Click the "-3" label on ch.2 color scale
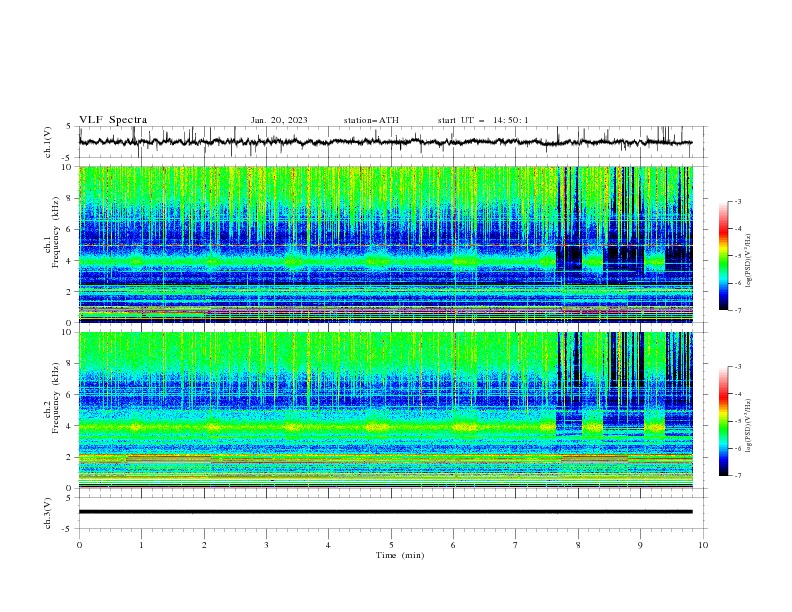This screenshot has height=612, width=792. [x=738, y=367]
